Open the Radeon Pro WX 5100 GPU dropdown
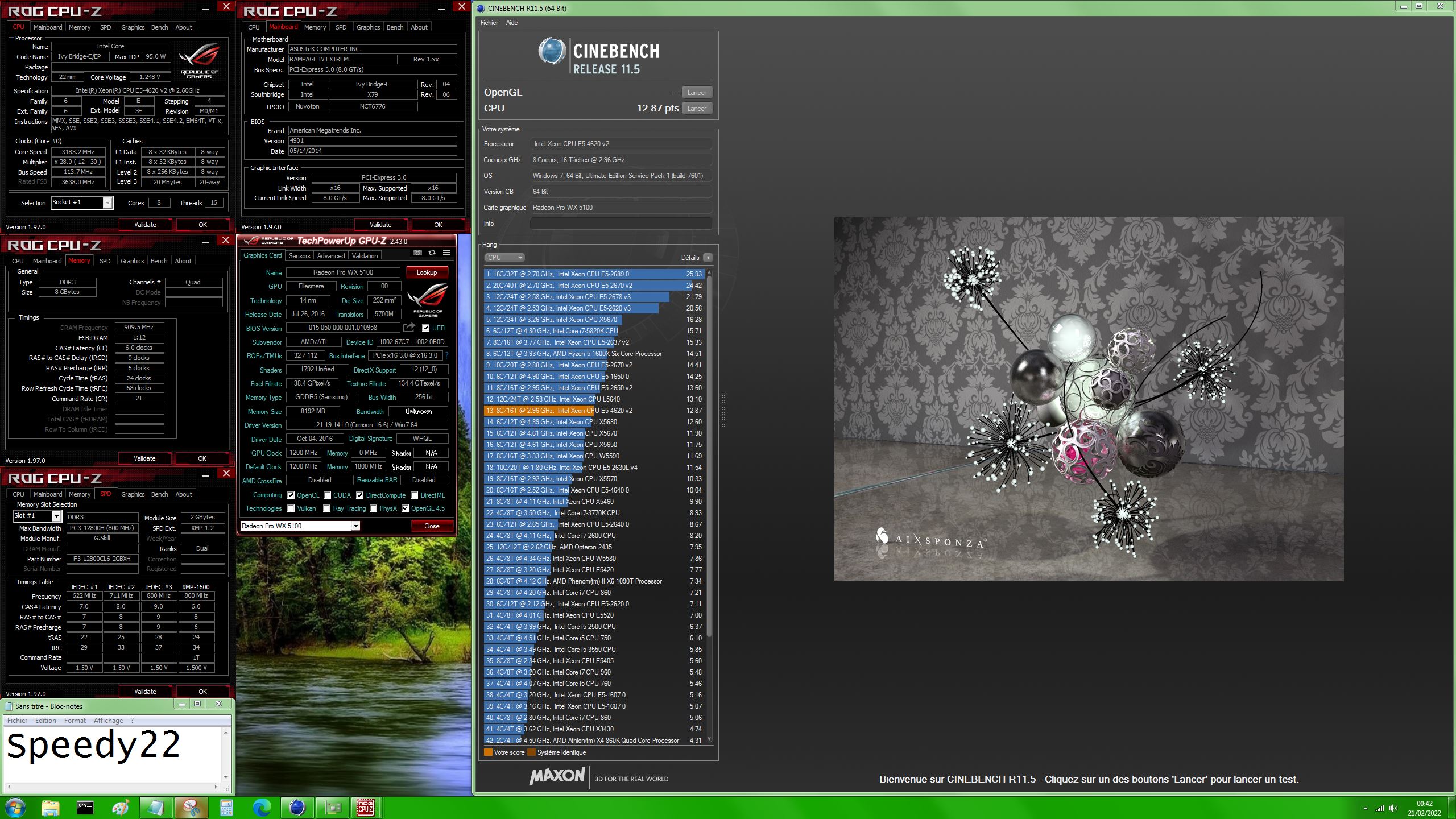 [300, 526]
